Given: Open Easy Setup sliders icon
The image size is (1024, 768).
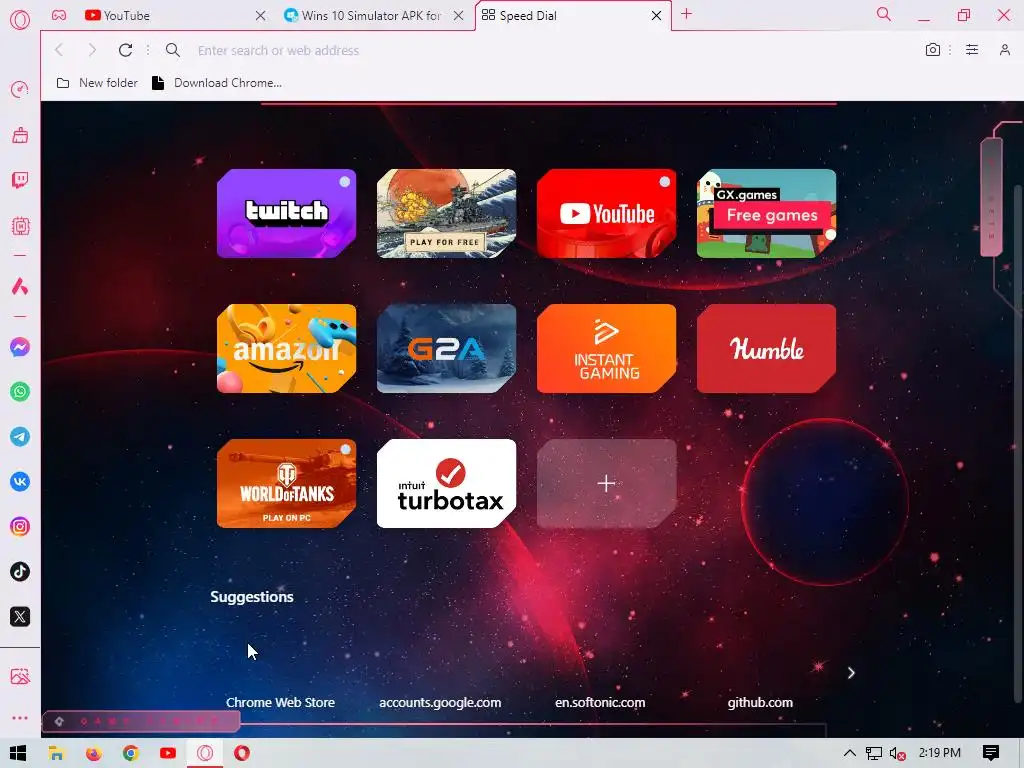Looking at the screenshot, I should [972, 50].
